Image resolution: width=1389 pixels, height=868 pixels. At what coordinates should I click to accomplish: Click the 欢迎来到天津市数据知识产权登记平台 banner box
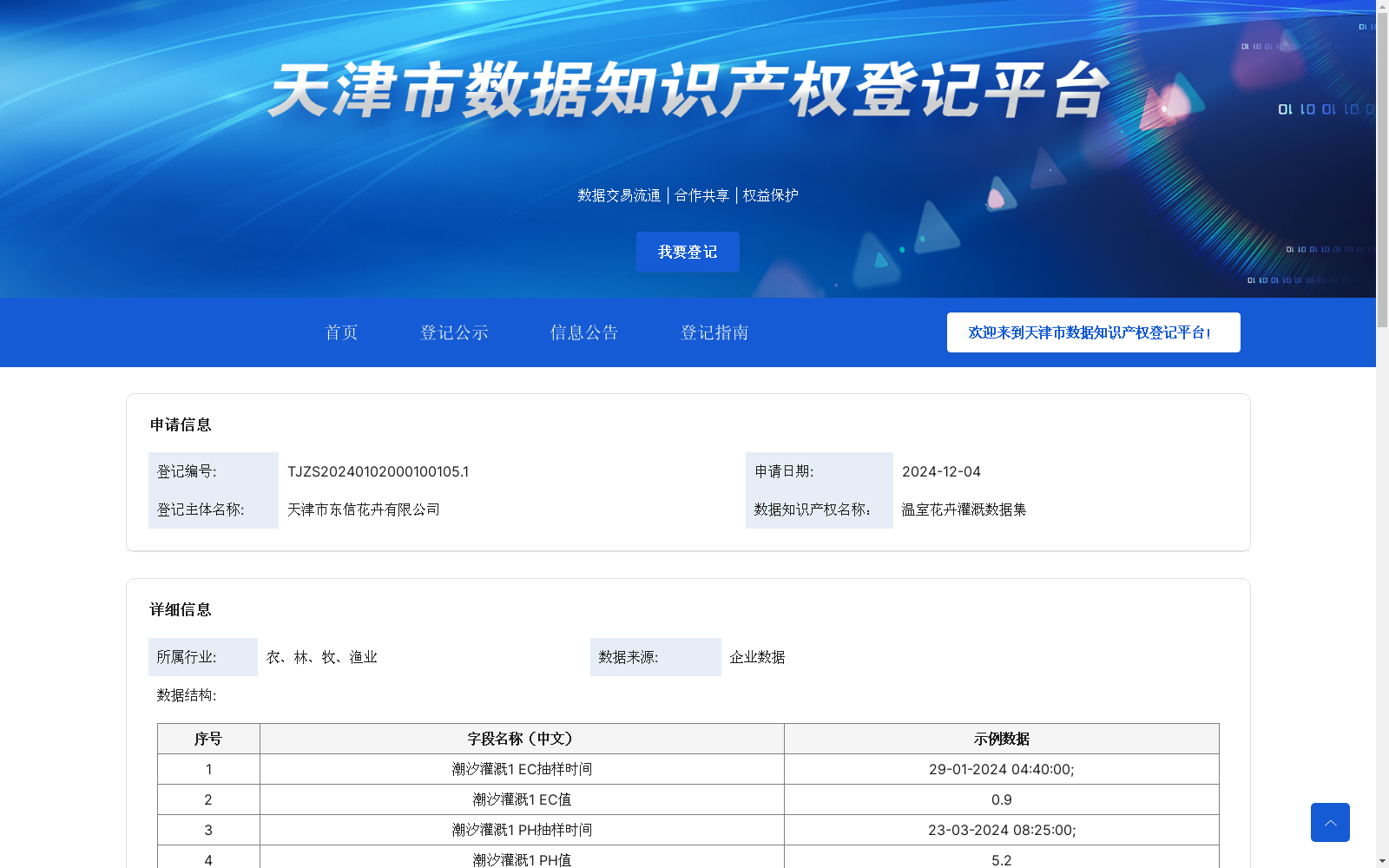1094,332
